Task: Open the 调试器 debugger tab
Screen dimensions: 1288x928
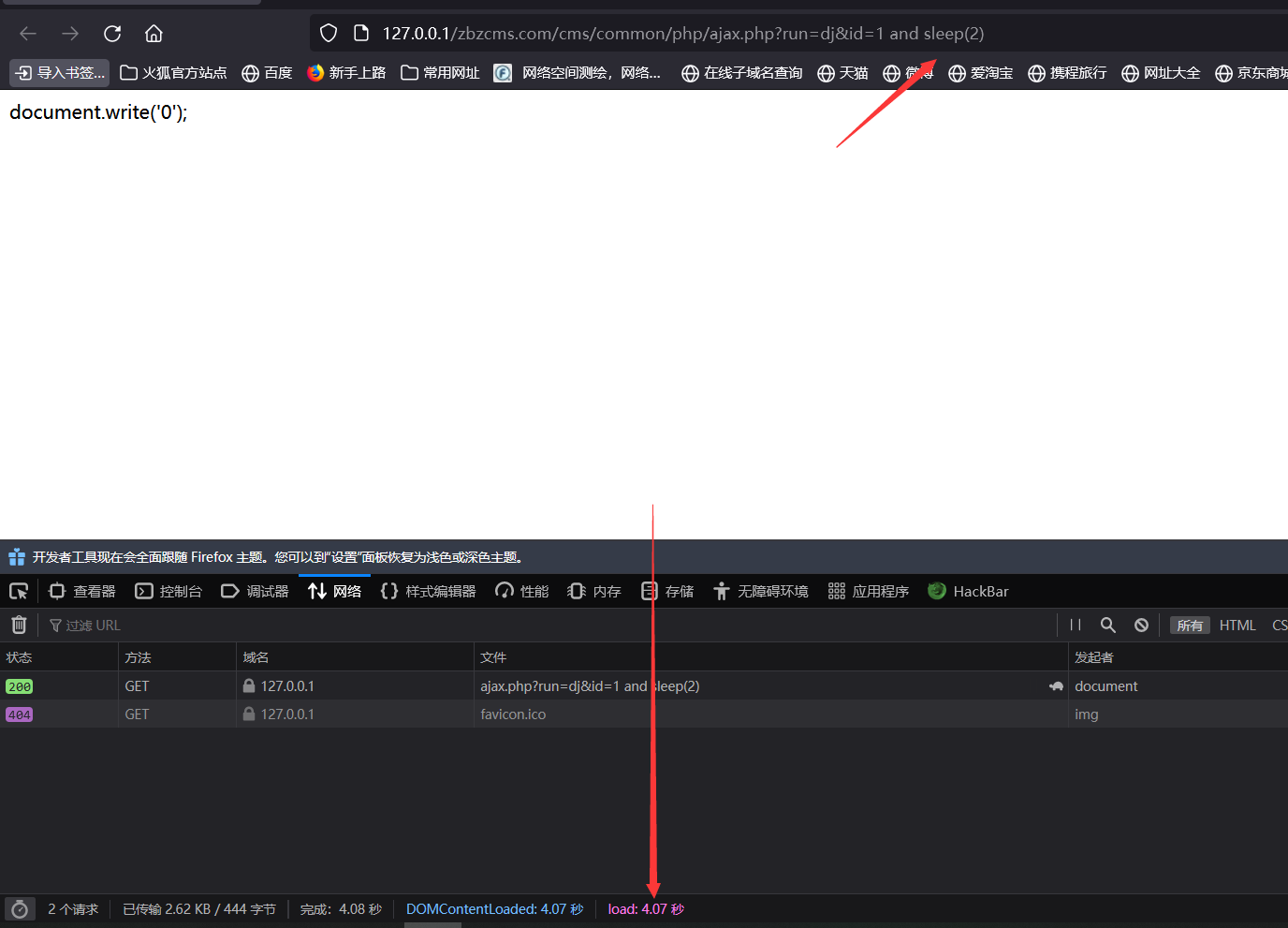Action: (x=255, y=591)
